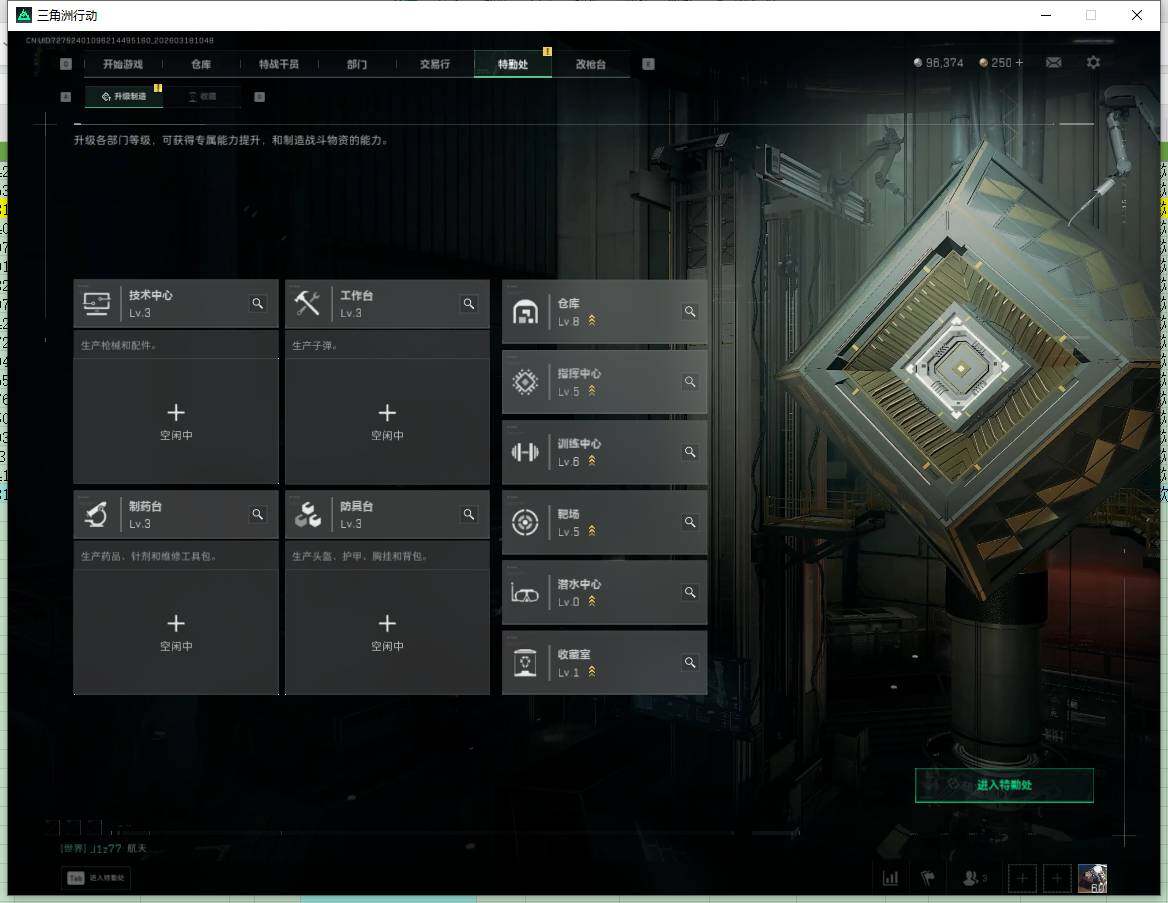This screenshot has height=903, width=1168.
Task: Switch to 交易行 tab
Action: (434, 64)
